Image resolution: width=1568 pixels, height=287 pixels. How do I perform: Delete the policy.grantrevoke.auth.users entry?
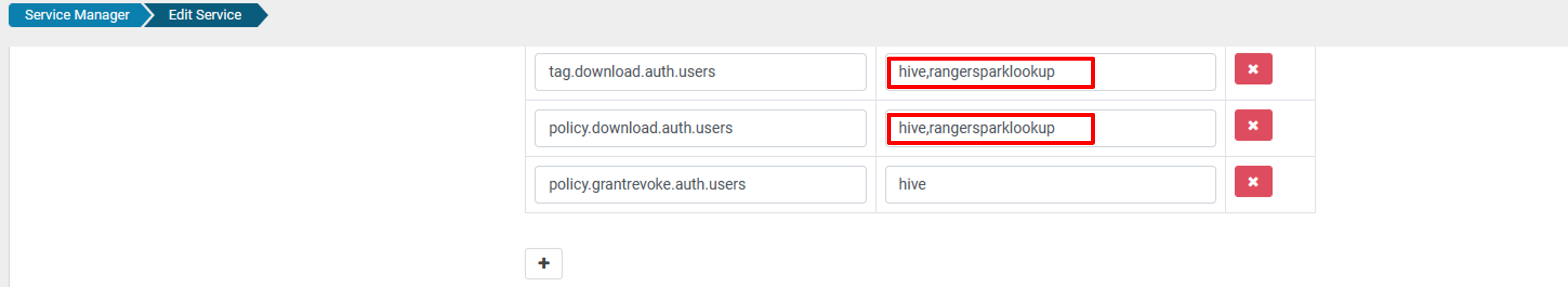tap(1253, 182)
